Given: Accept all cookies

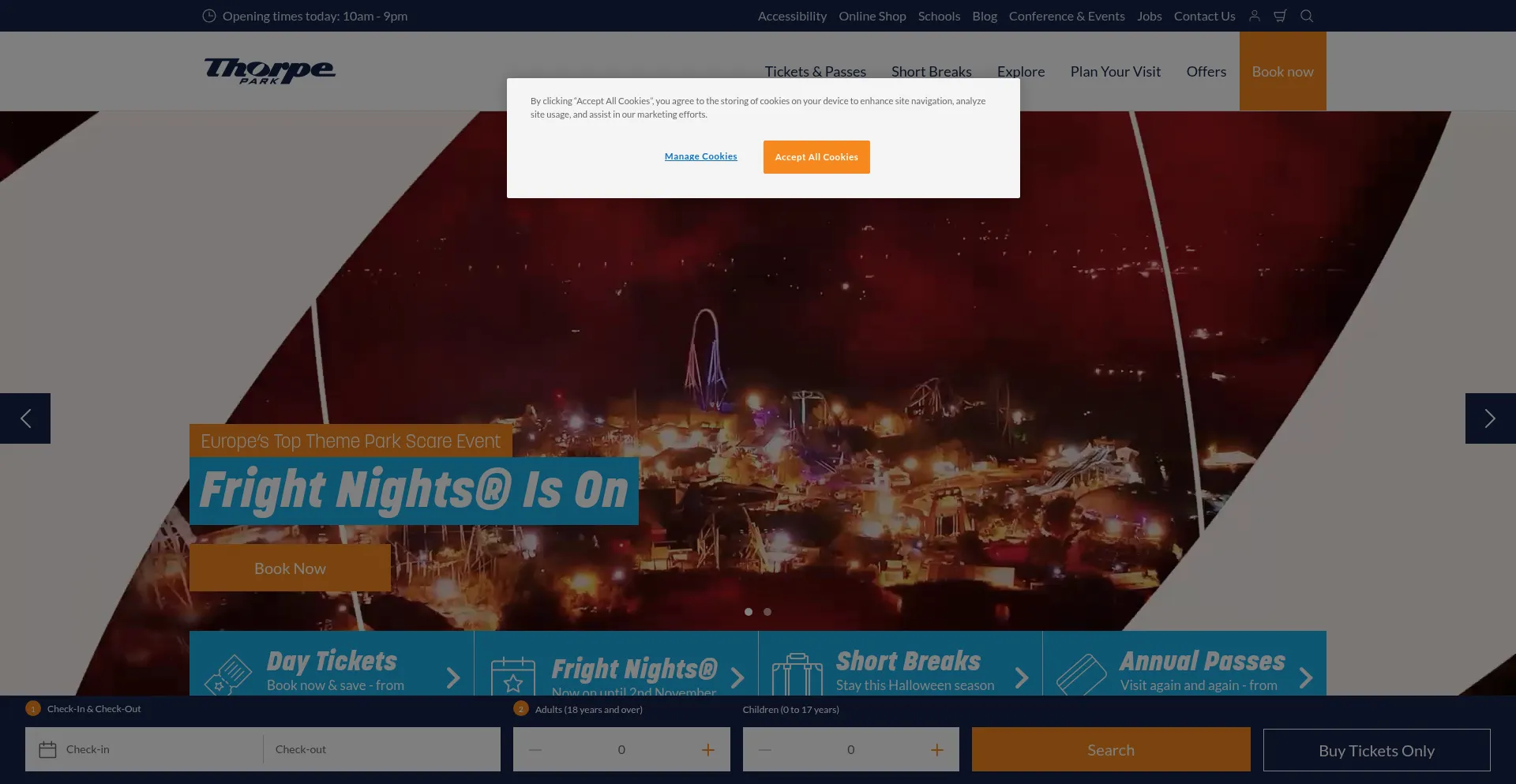Looking at the screenshot, I should tap(816, 157).
